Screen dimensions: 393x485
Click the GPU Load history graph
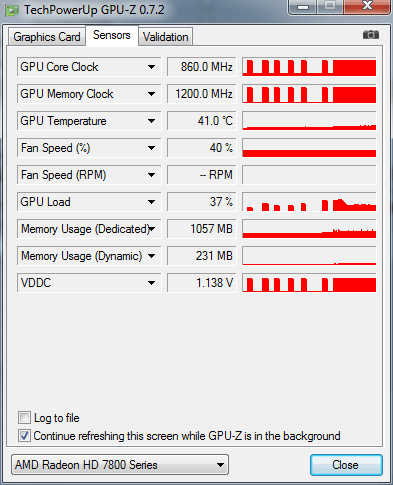pos(309,202)
